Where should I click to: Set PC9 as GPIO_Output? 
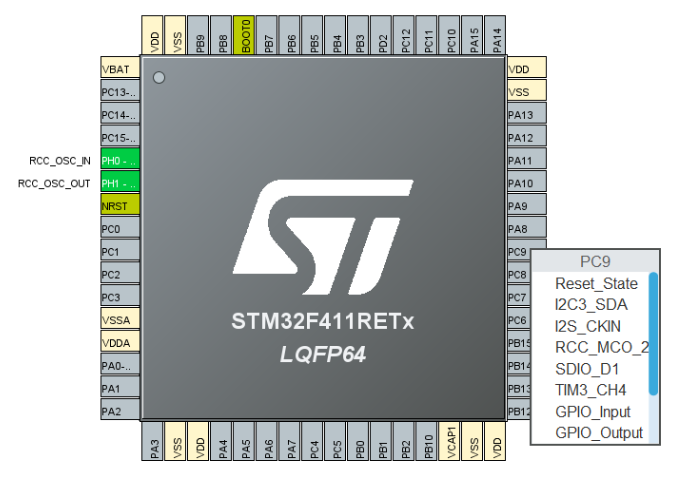(x=599, y=433)
